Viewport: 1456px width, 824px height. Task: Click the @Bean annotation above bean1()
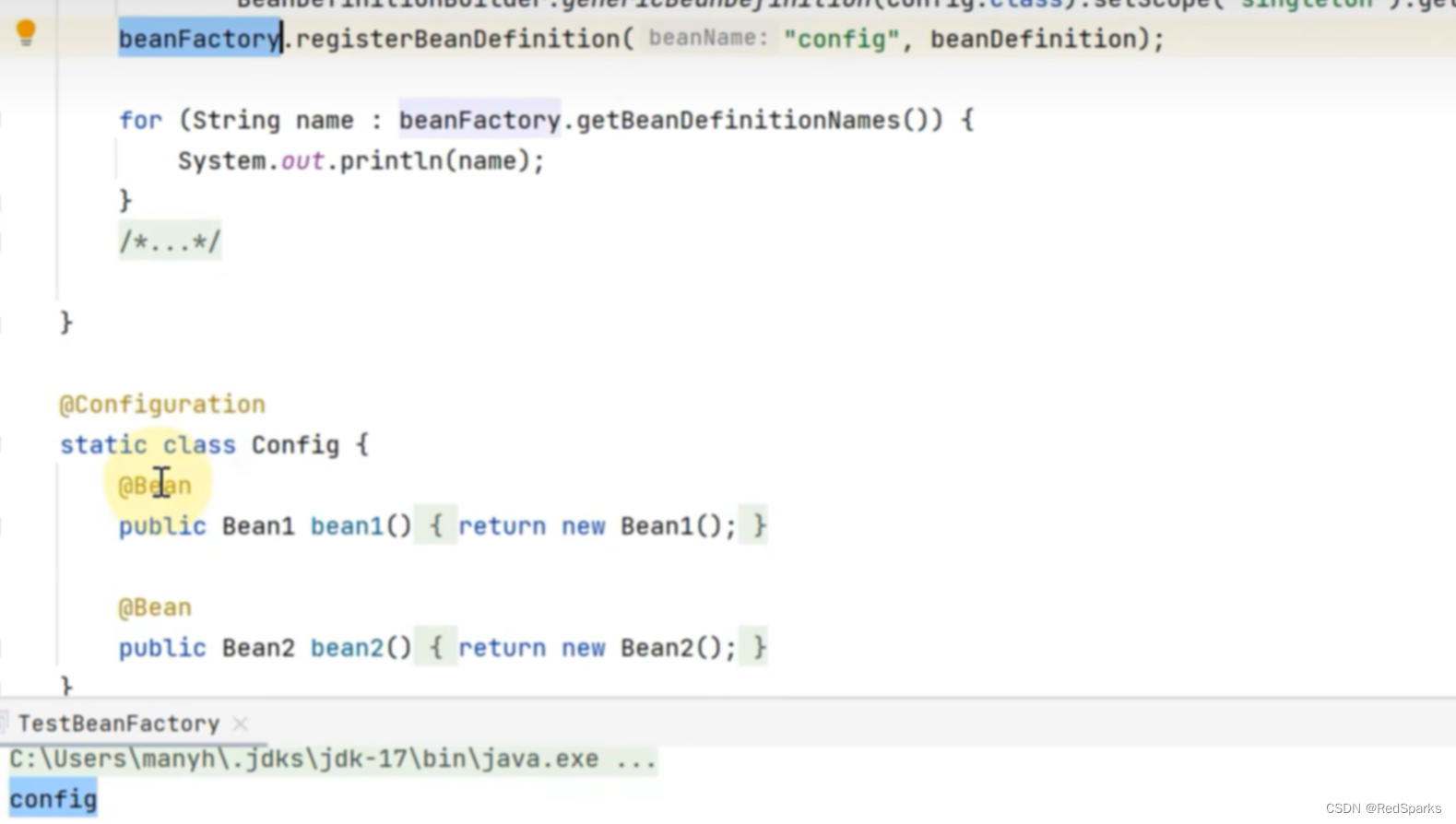155,486
